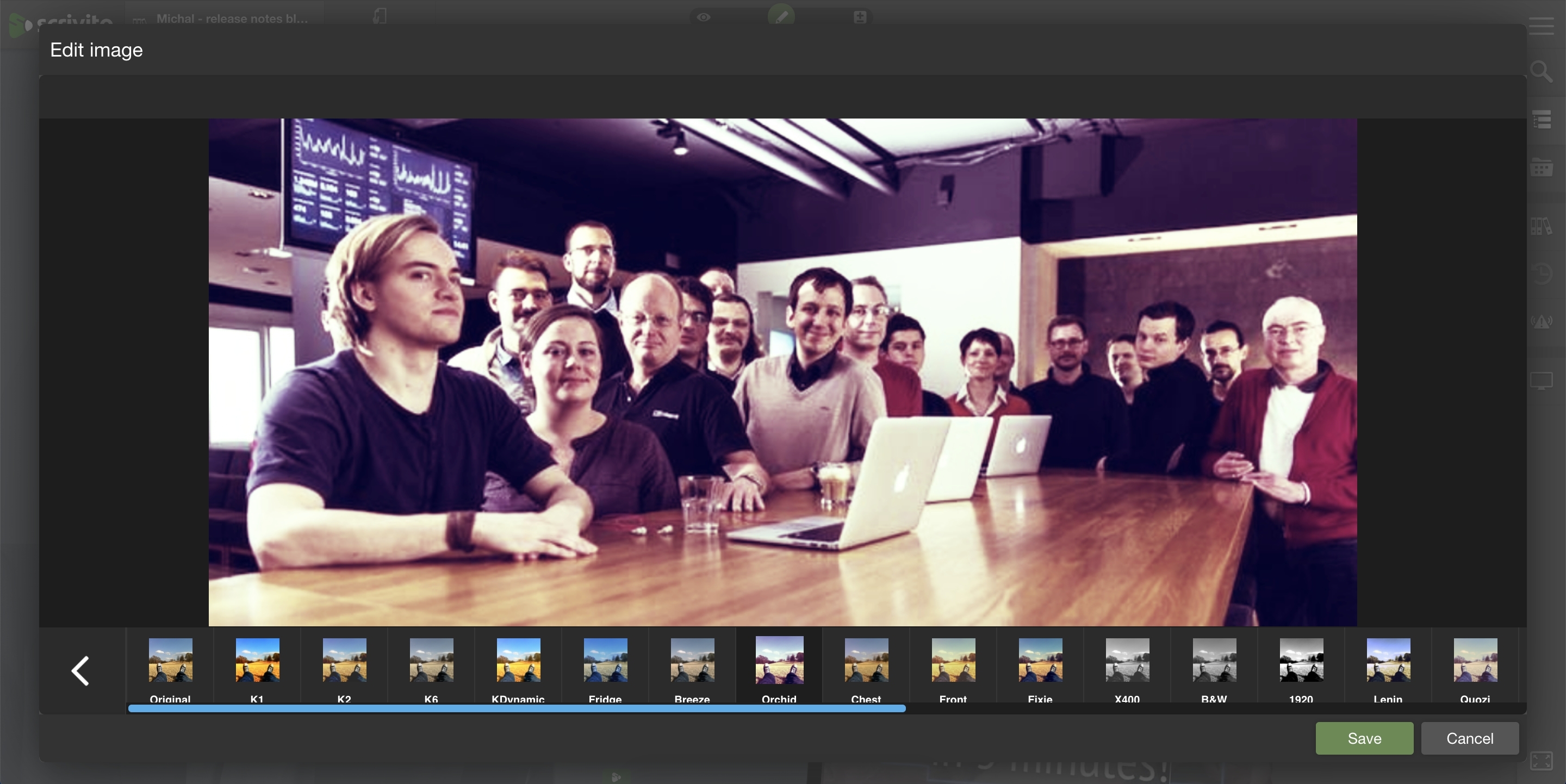
Task: Go back using the left chevron arrow
Action: point(81,670)
